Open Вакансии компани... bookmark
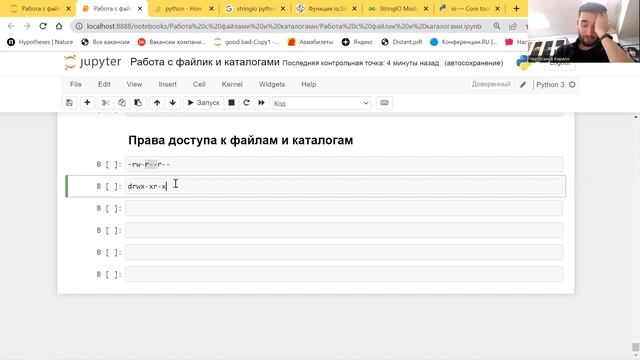Screen dimensions: 640x360 (x=171, y=42)
